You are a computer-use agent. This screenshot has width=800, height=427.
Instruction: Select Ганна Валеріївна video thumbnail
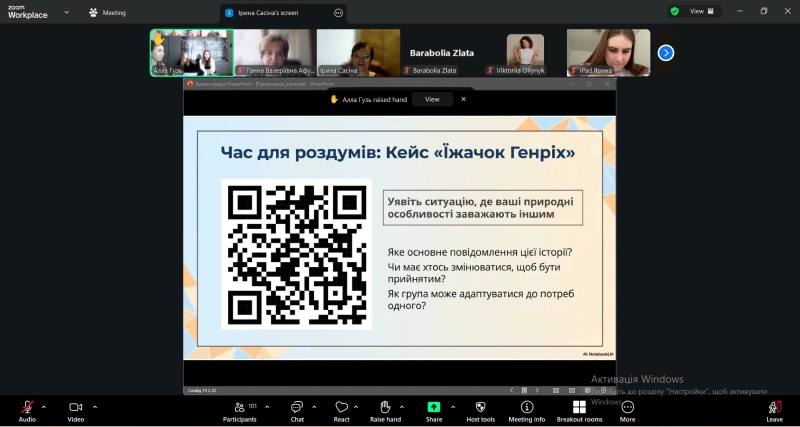click(x=276, y=53)
